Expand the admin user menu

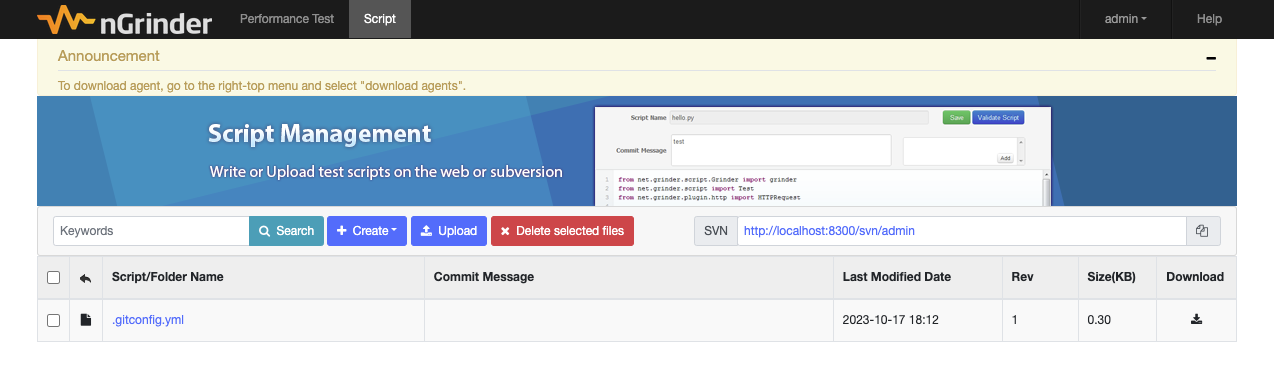[x=1125, y=19]
